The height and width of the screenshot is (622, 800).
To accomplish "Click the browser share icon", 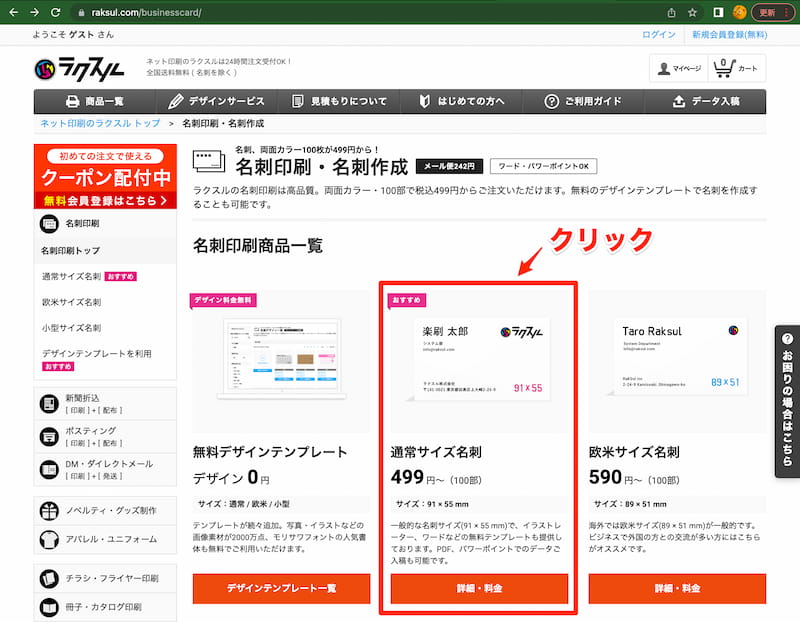I will tap(671, 13).
